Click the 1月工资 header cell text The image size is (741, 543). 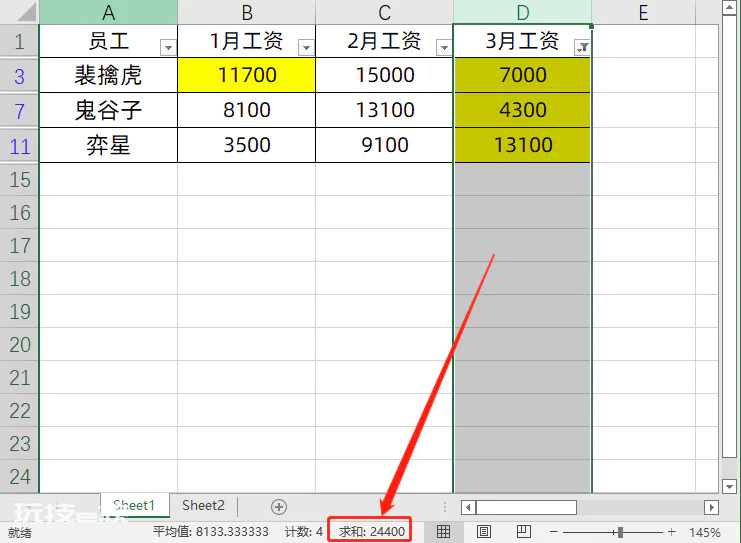246,41
